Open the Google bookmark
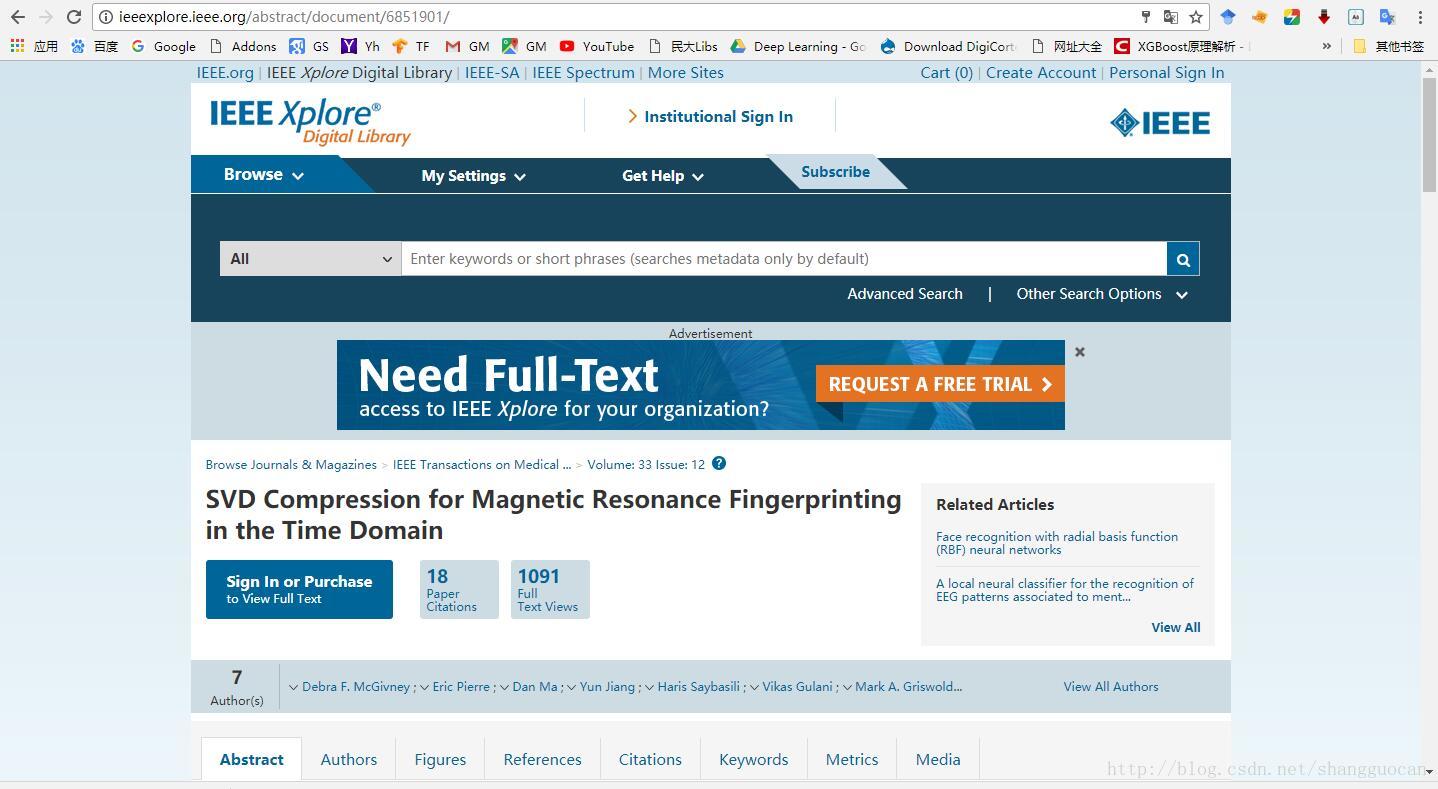 pos(163,46)
